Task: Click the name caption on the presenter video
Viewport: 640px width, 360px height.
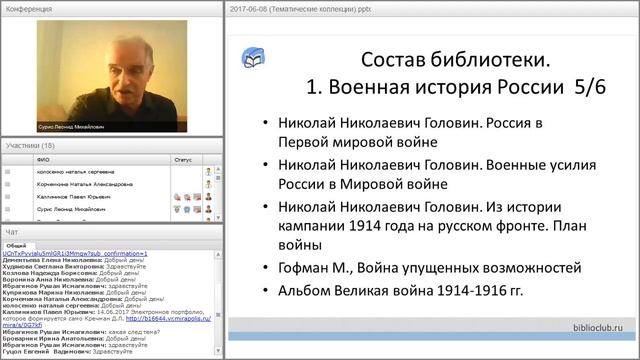Action: point(71,127)
